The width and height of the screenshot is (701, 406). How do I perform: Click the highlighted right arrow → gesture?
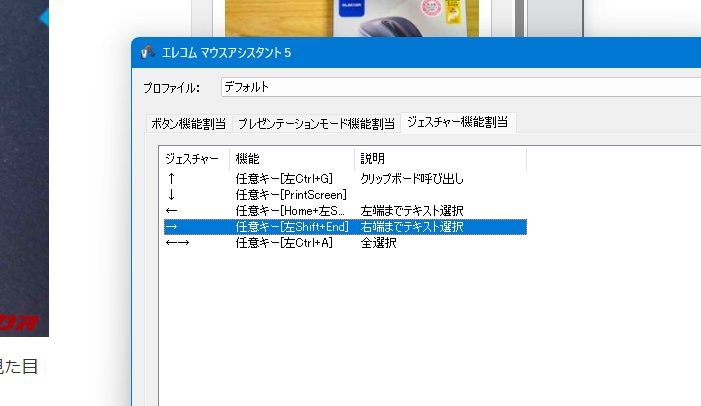click(x=171, y=227)
